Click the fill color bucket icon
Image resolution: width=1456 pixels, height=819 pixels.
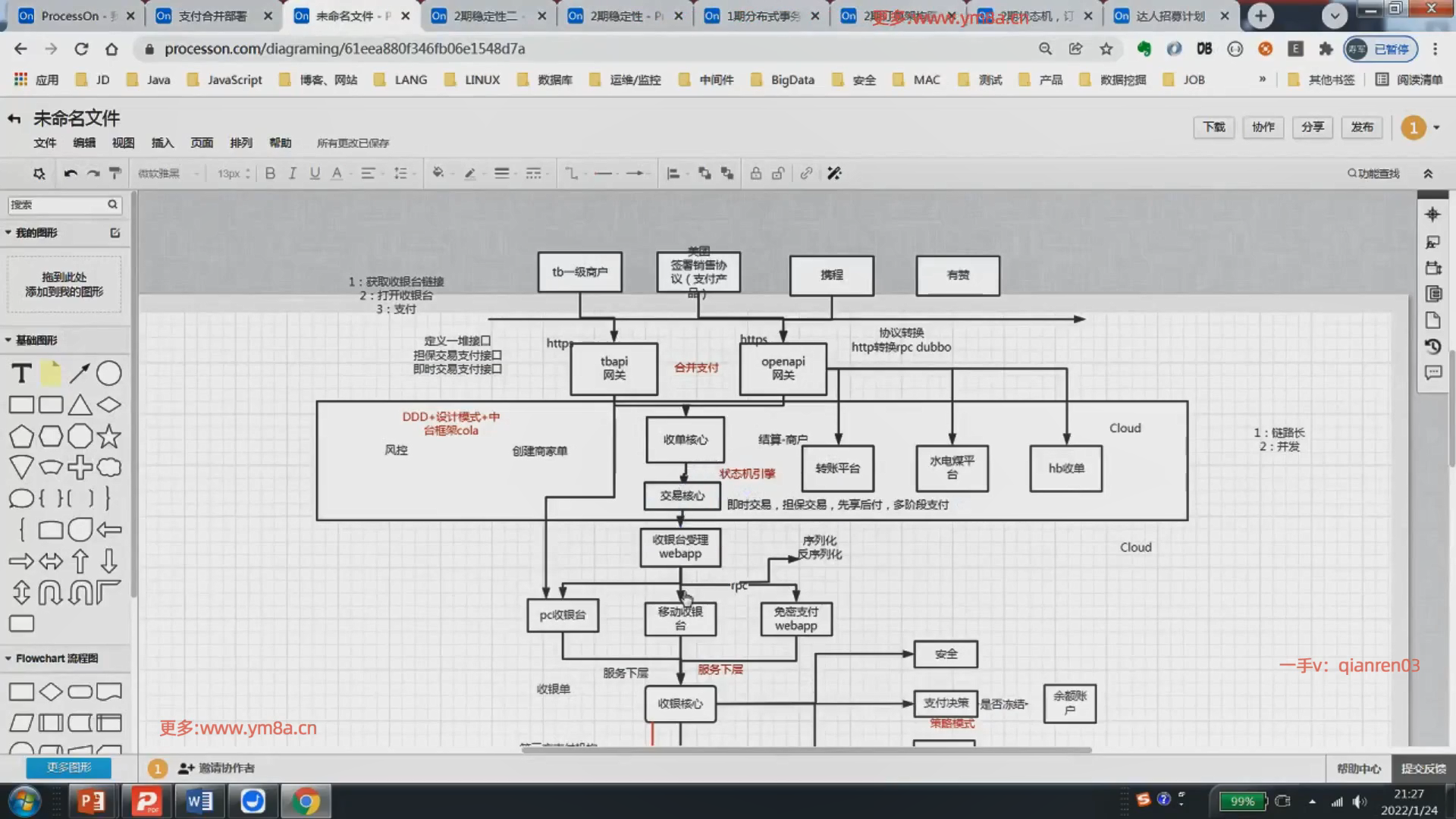coord(438,174)
